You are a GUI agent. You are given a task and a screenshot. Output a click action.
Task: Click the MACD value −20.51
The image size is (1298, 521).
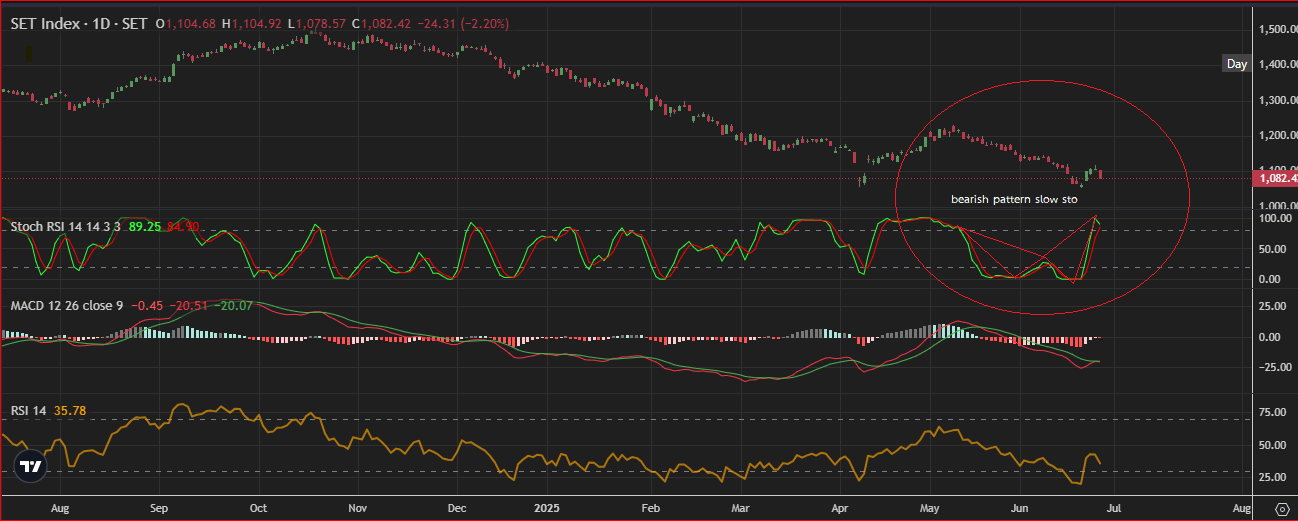point(189,305)
